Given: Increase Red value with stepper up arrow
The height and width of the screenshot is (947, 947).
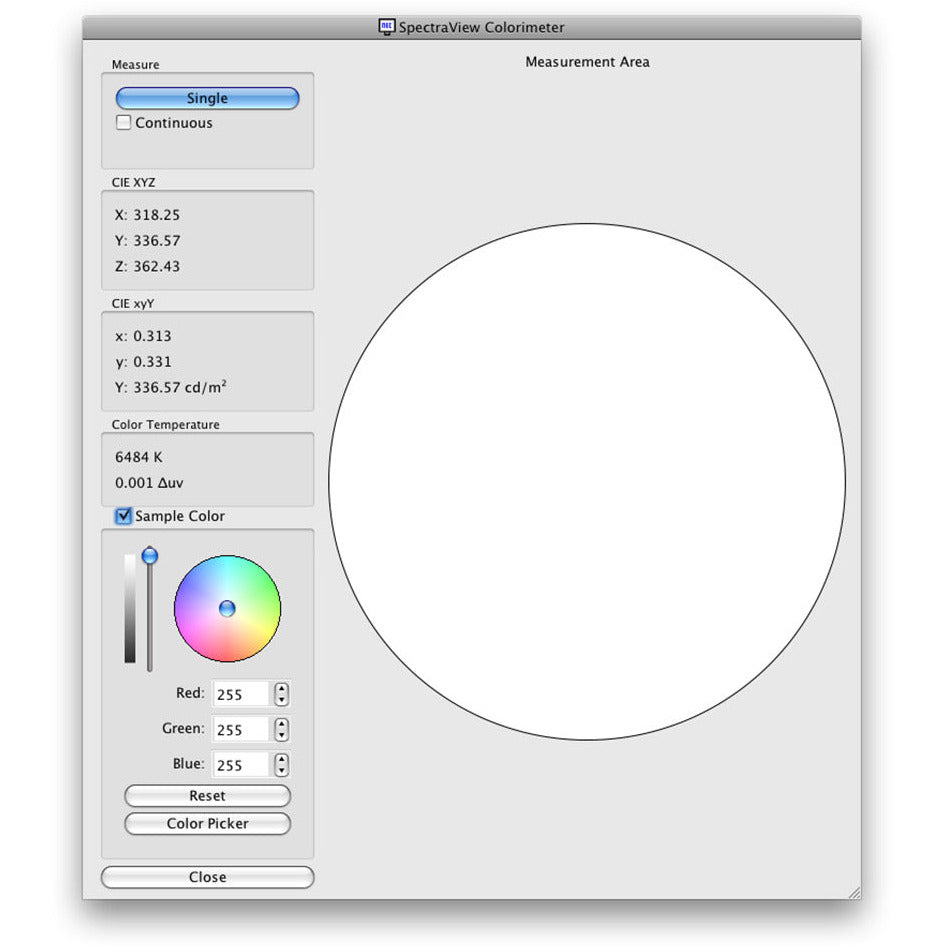Looking at the screenshot, I should tap(282, 688).
